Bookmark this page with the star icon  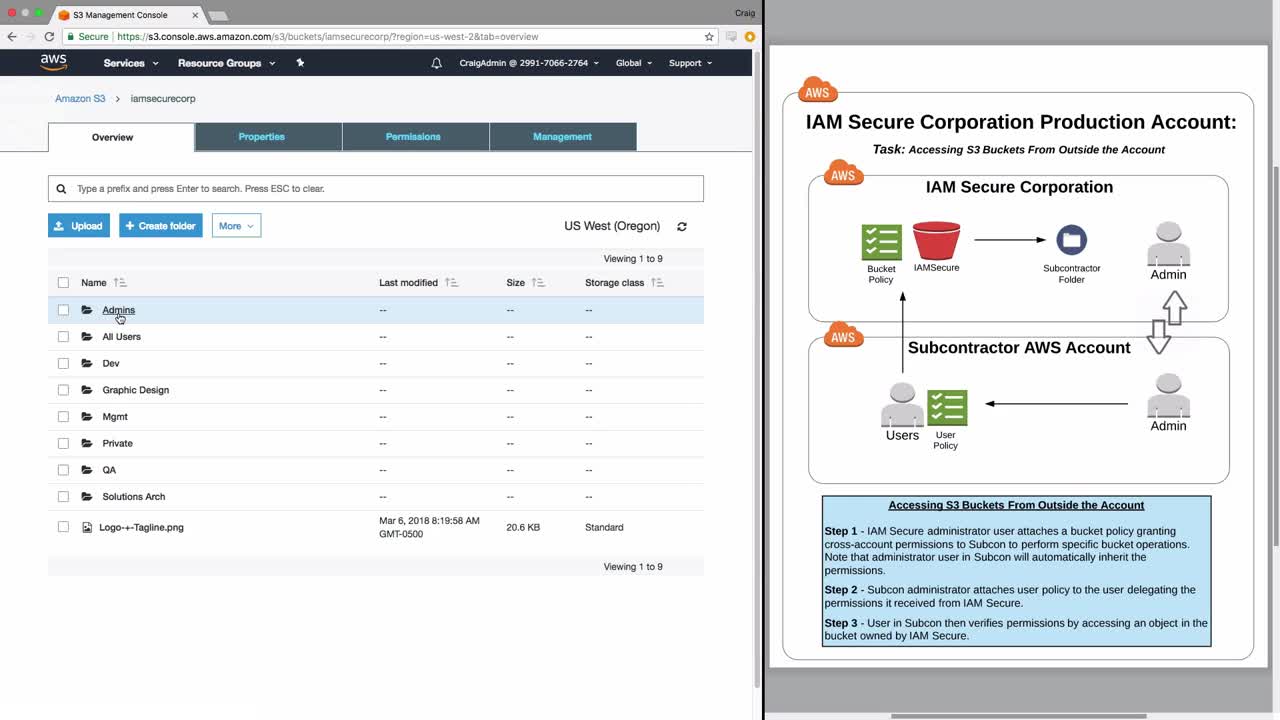click(709, 37)
